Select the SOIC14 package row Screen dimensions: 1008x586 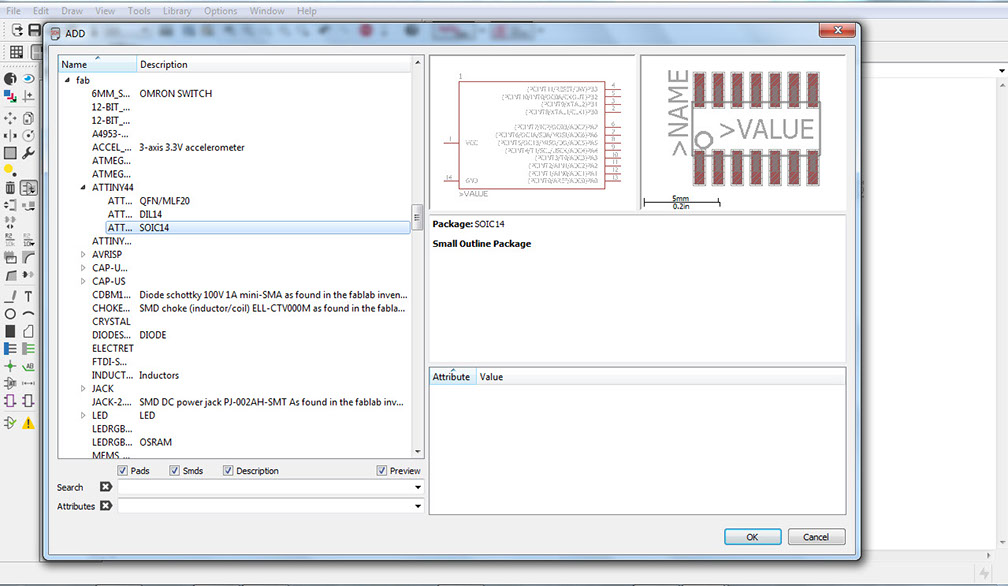pyautogui.click(x=258, y=227)
